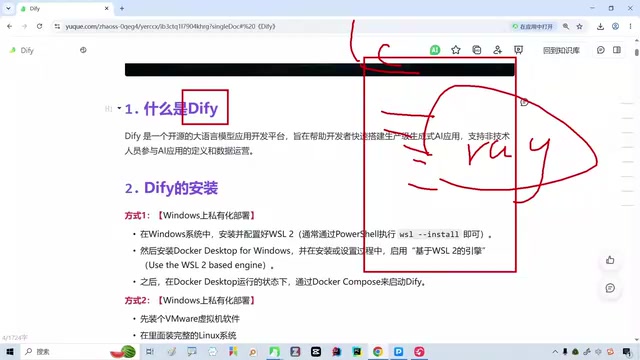This screenshot has width=640, height=360.
Task: Open the red circular app on taskbar
Action: pos(419,351)
